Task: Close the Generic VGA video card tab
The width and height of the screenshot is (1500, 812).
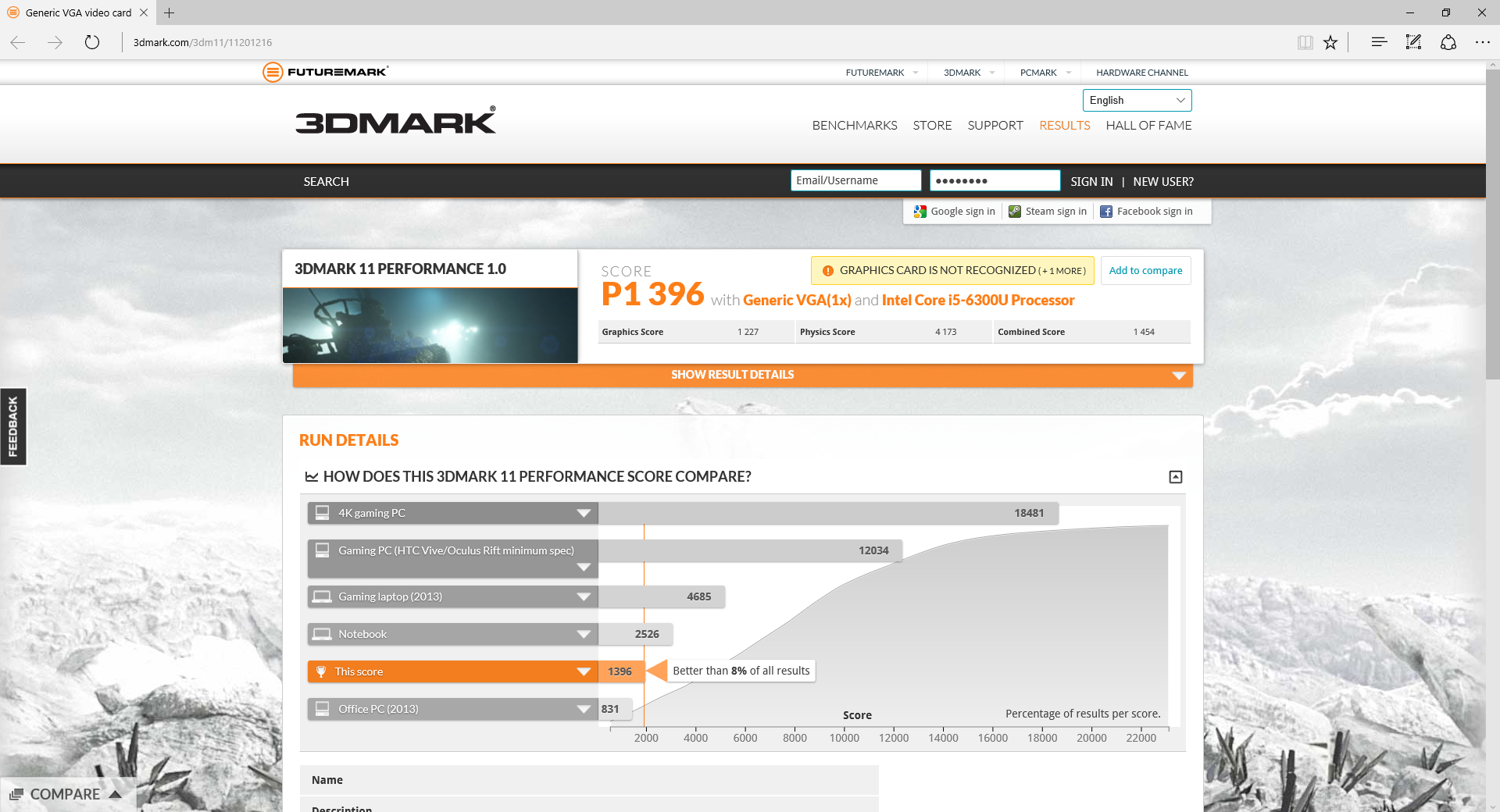Action: coord(144,12)
